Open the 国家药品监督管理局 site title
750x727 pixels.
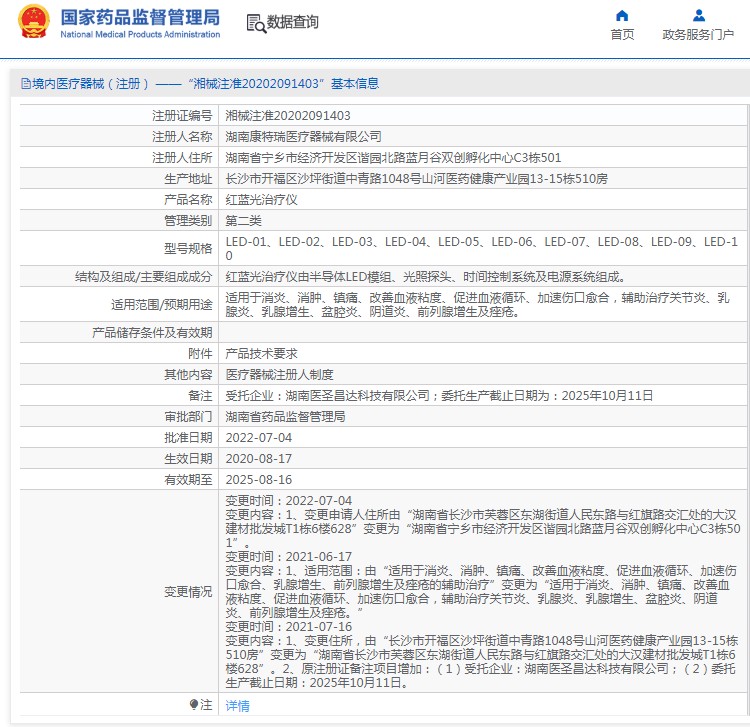point(140,17)
